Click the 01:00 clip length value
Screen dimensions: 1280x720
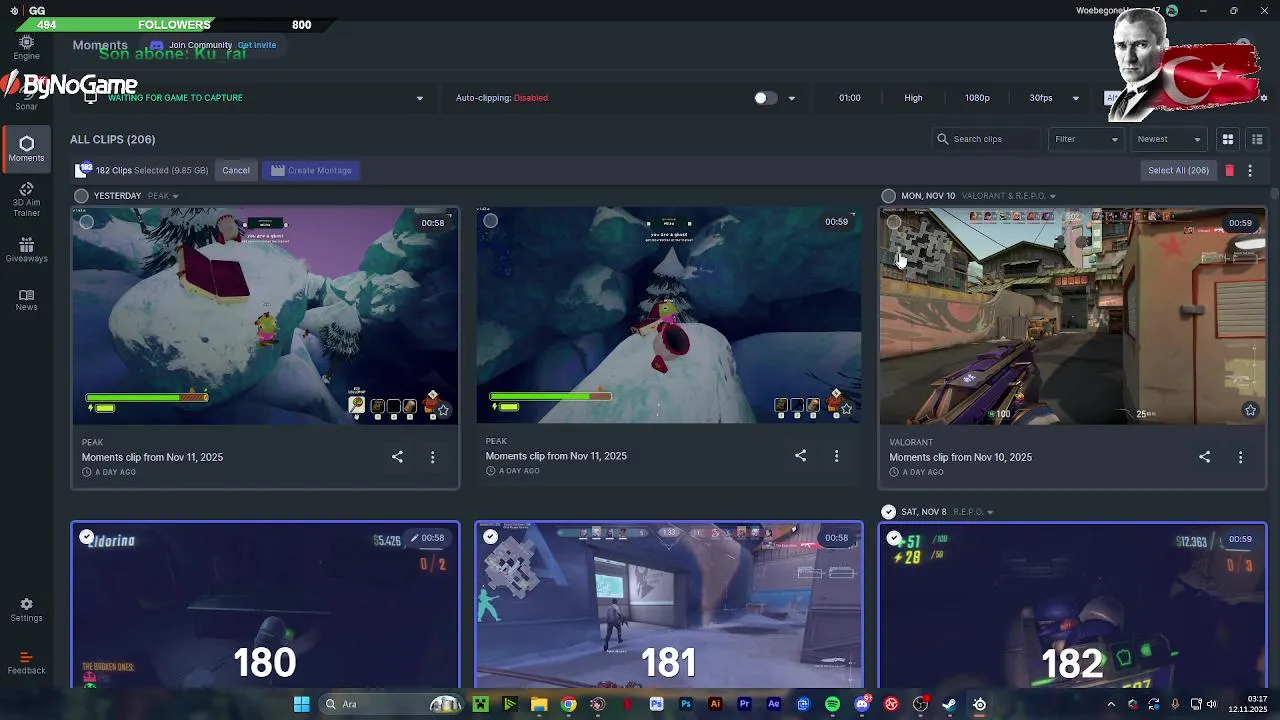pyautogui.click(x=849, y=98)
